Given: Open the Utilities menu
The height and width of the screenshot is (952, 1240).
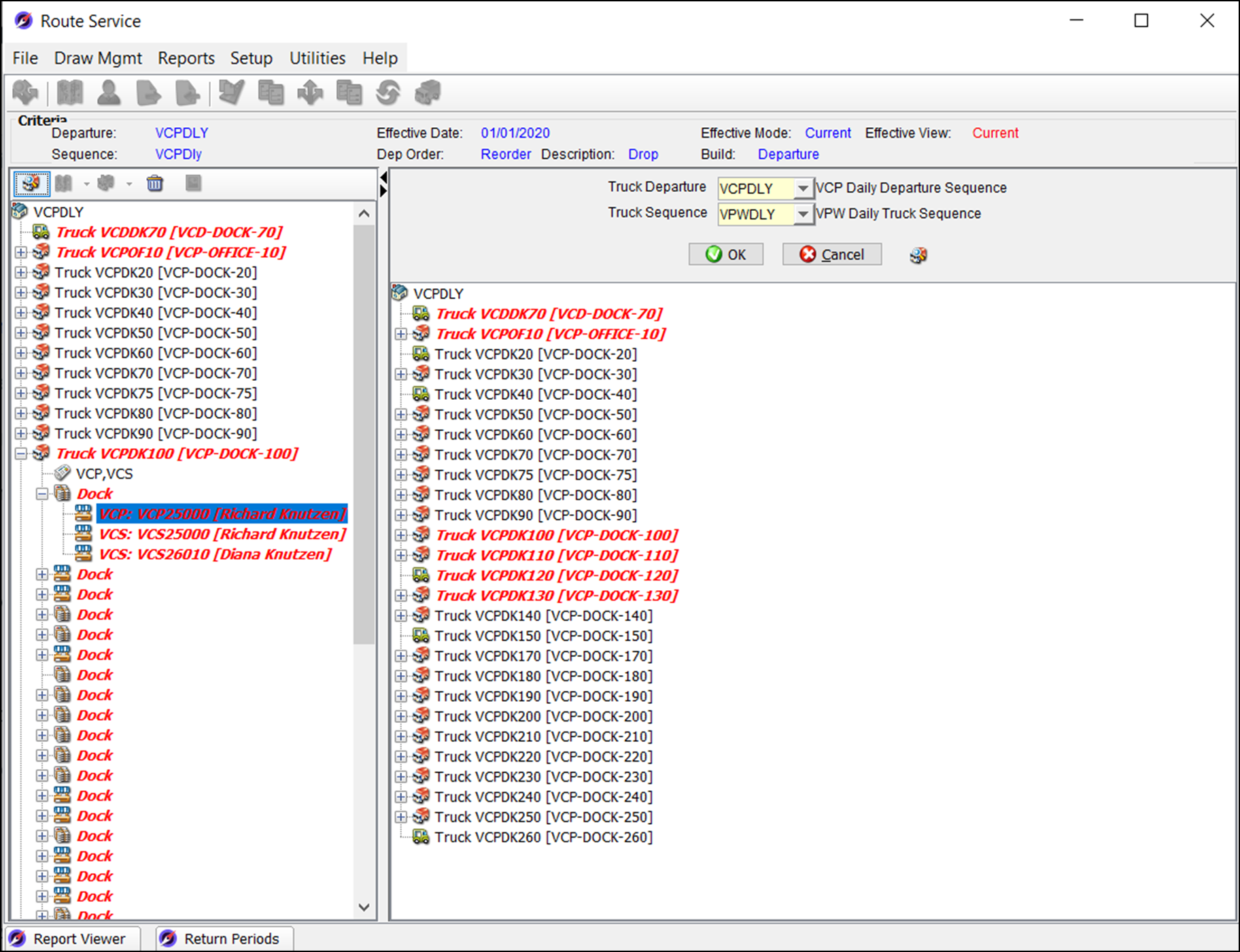Looking at the screenshot, I should click(x=317, y=58).
